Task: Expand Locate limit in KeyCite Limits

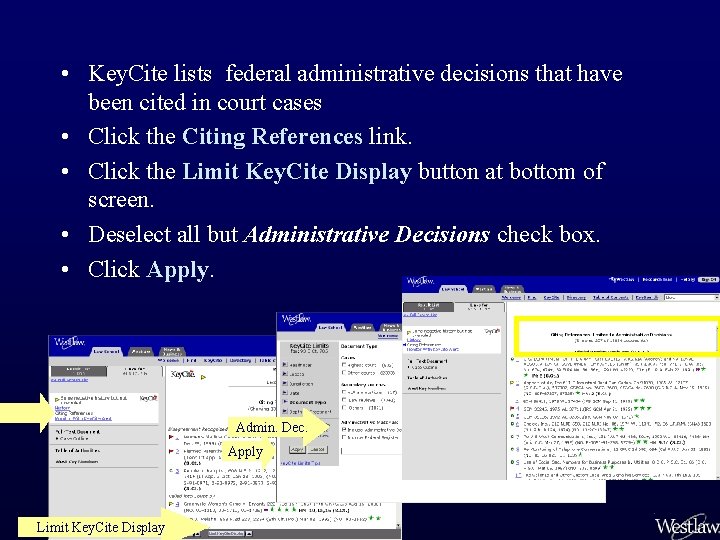Action: click(x=285, y=373)
